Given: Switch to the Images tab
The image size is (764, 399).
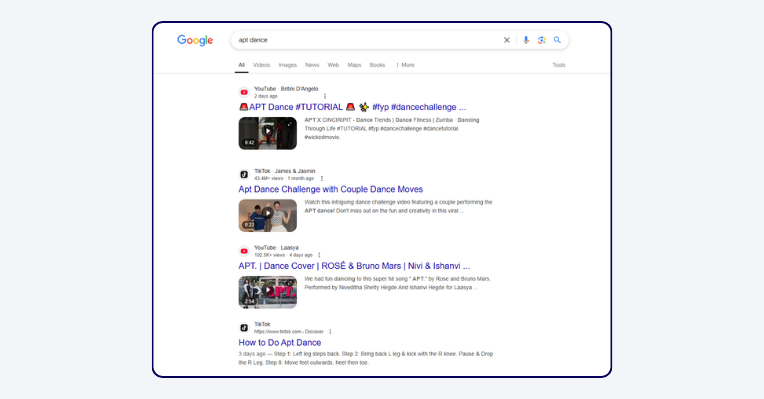Looking at the screenshot, I should coord(287,65).
